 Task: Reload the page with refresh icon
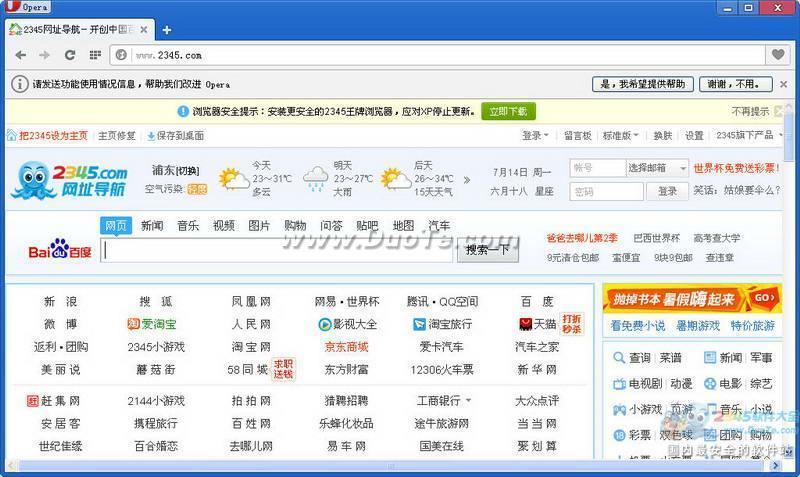click(x=70, y=55)
